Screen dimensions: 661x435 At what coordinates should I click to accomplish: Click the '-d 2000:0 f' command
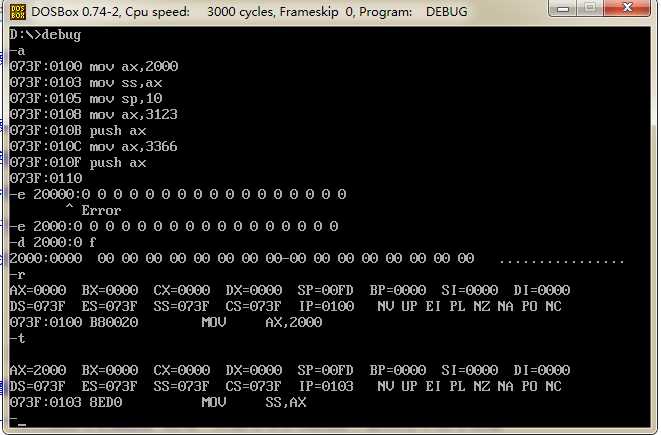click(53, 242)
